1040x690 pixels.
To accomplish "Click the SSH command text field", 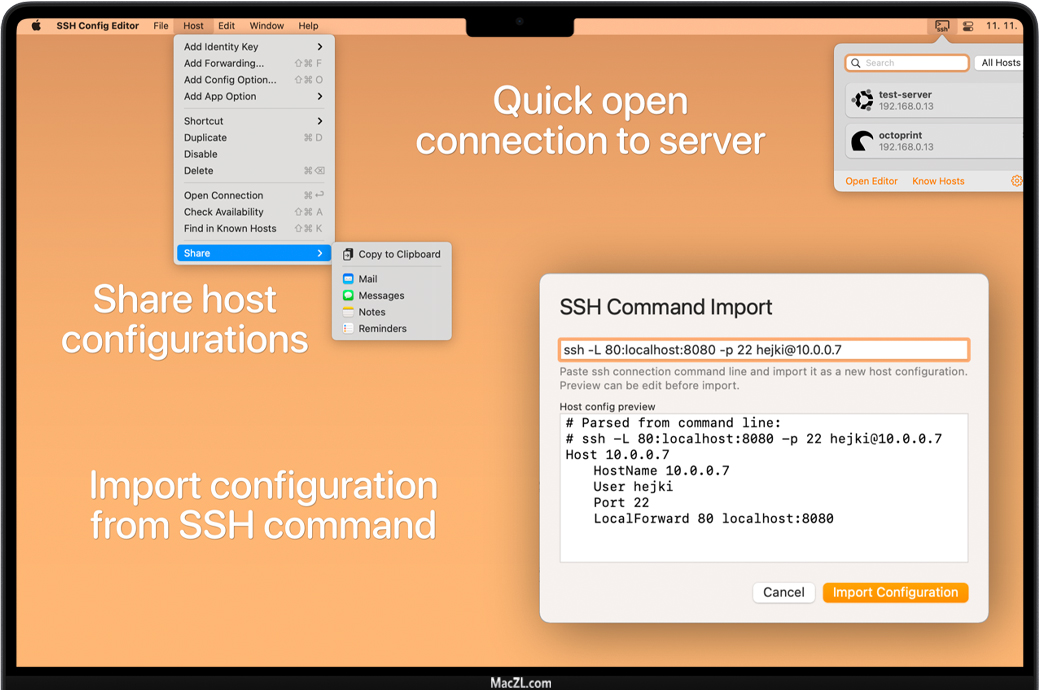I will point(763,350).
